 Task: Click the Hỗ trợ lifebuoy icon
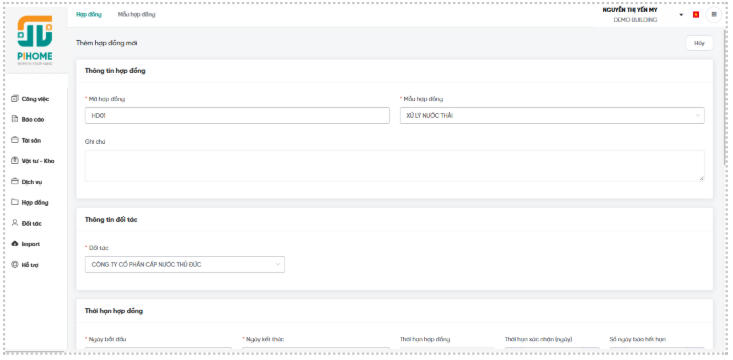[x=14, y=265]
